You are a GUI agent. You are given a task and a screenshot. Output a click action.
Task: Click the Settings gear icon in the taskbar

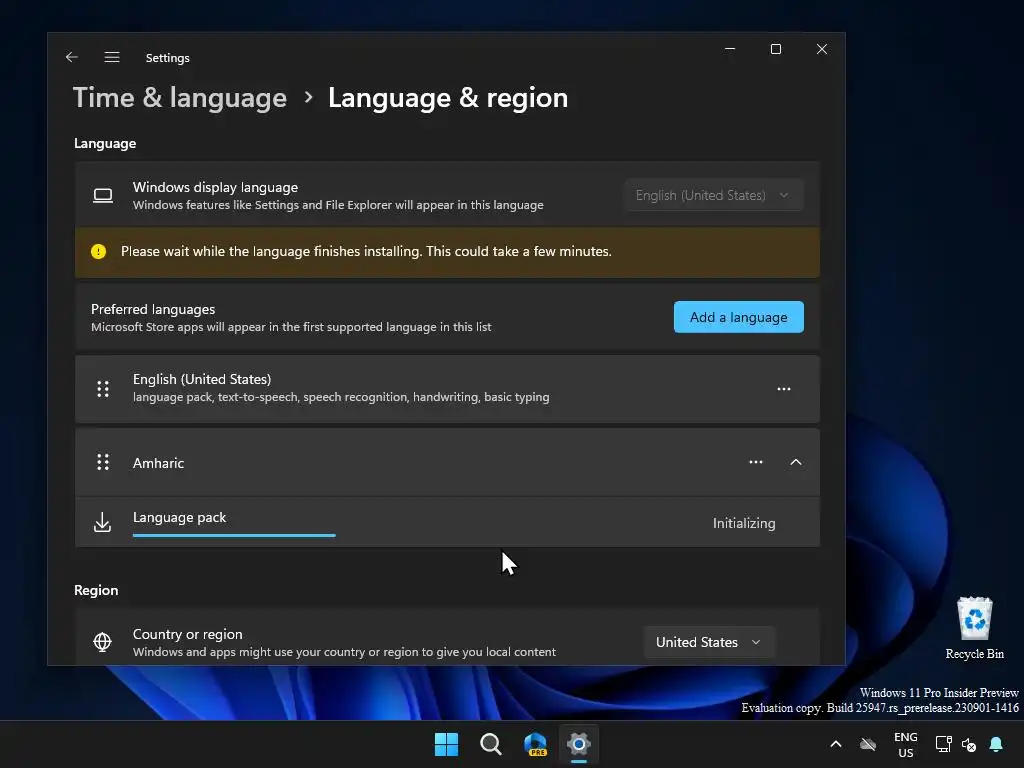point(579,744)
